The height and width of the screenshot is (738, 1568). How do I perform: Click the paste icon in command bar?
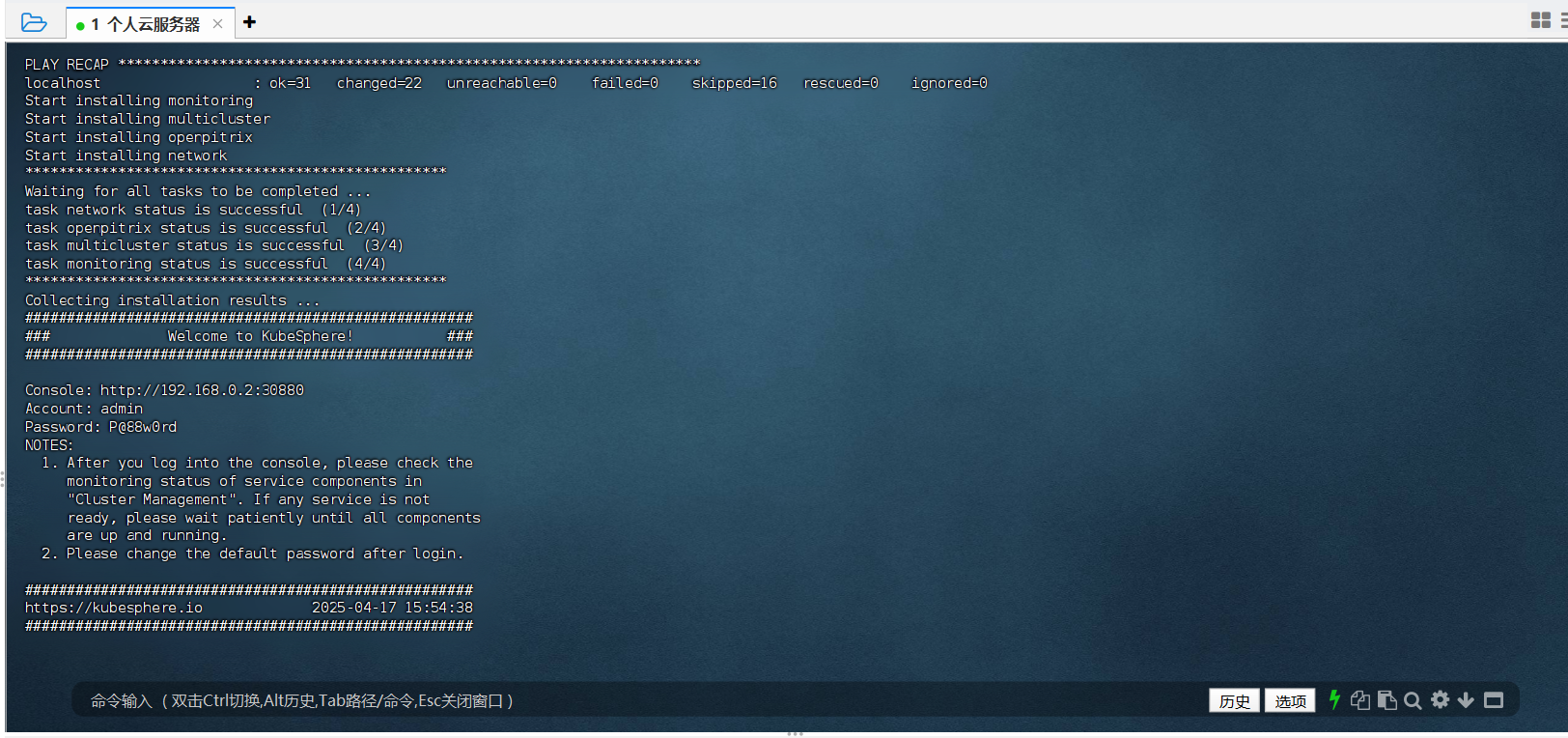click(1387, 700)
